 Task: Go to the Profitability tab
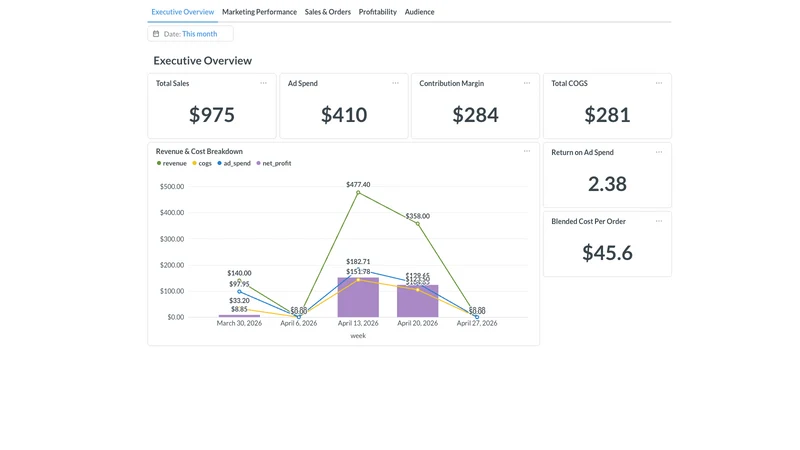point(378,12)
